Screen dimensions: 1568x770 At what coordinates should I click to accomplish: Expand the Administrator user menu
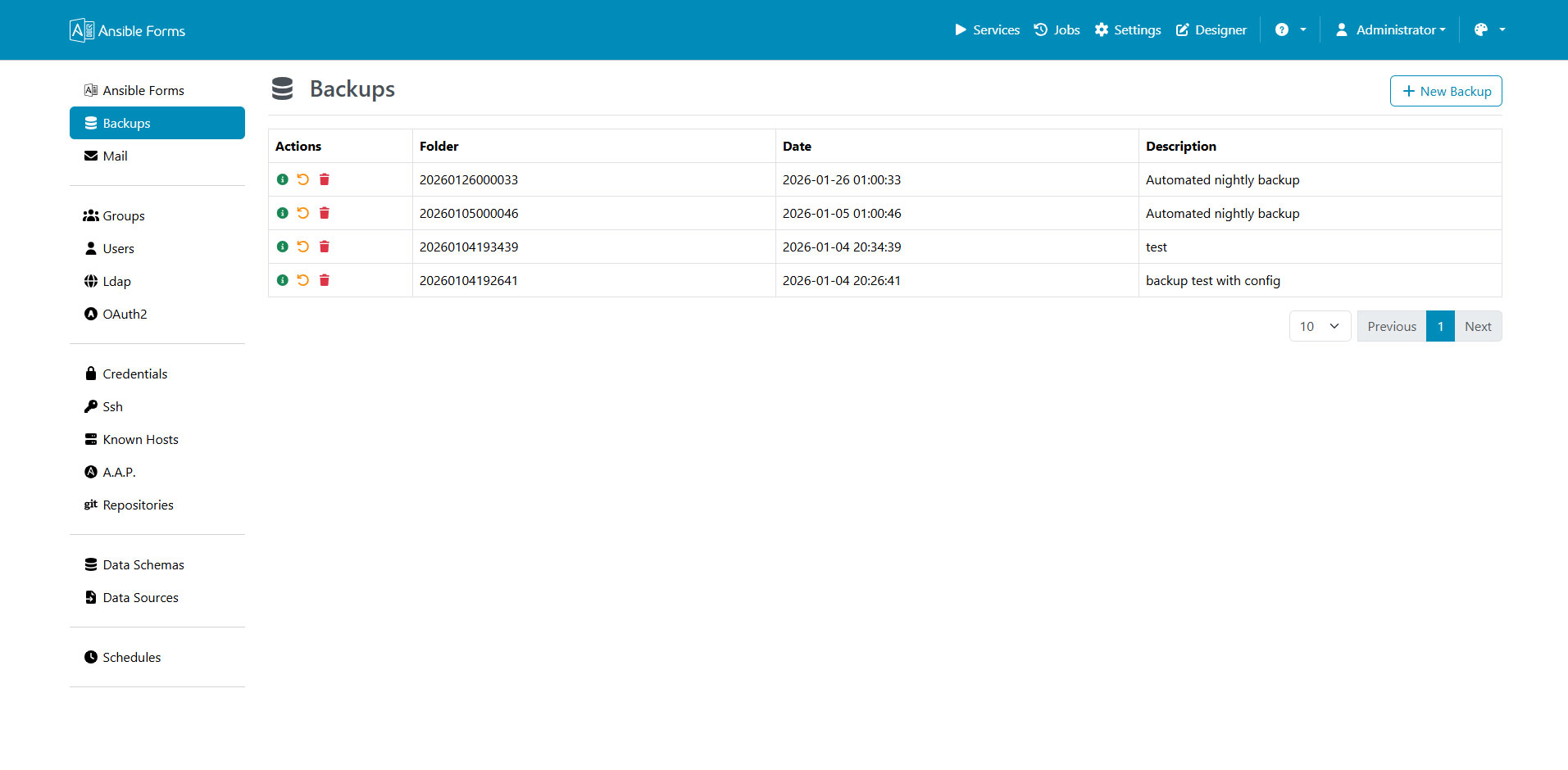point(1390,29)
